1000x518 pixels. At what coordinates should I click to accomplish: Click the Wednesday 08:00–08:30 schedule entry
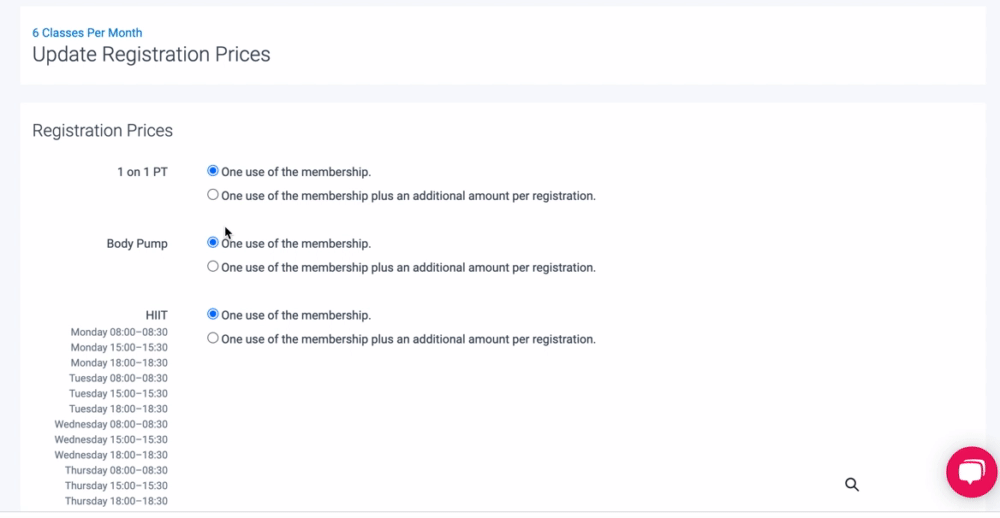(111, 424)
